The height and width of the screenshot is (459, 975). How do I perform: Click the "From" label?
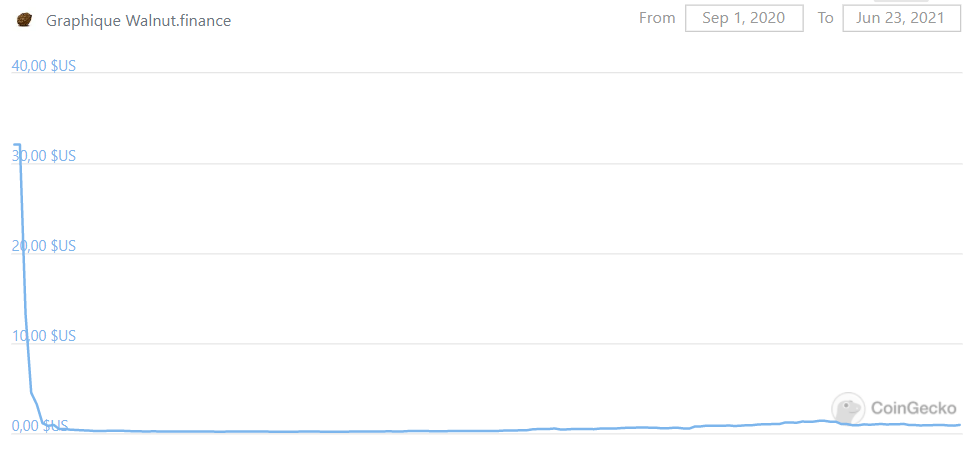(657, 18)
